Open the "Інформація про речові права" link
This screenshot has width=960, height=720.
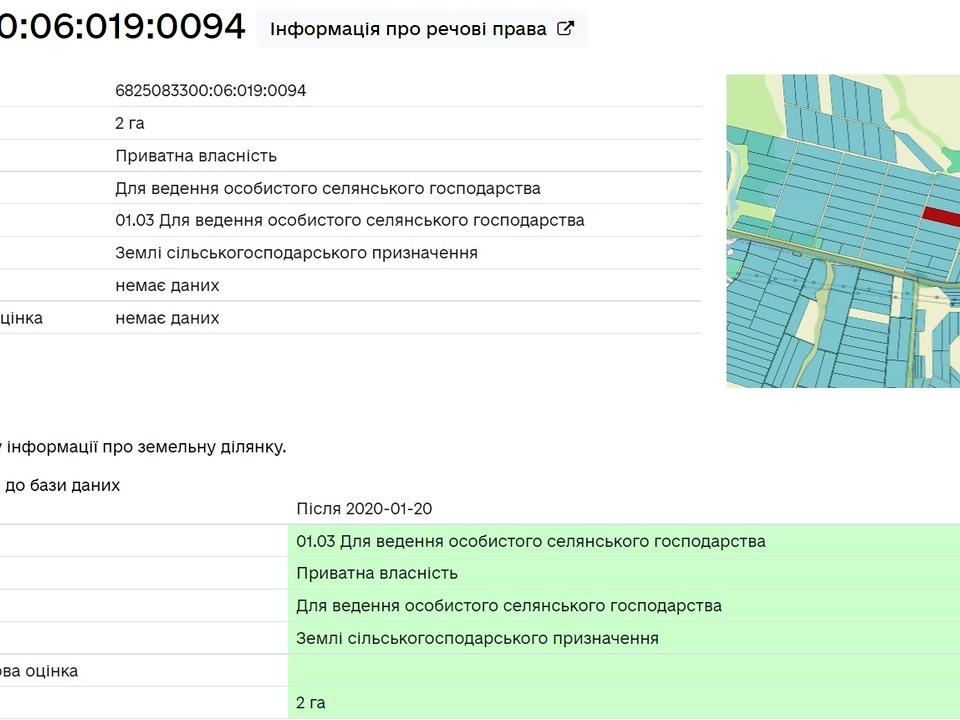(x=408, y=29)
